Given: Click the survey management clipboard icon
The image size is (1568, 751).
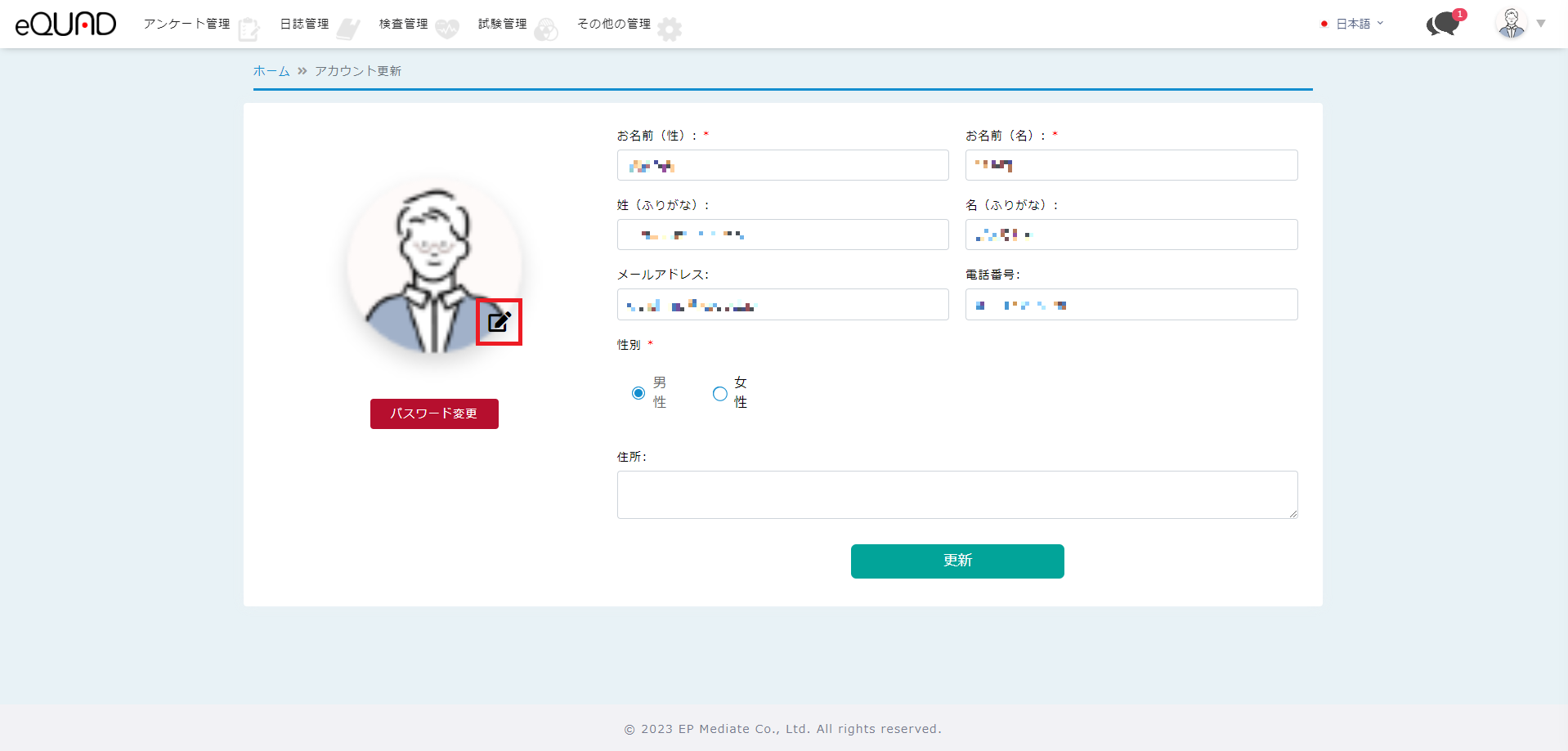Looking at the screenshot, I should coord(249,29).
